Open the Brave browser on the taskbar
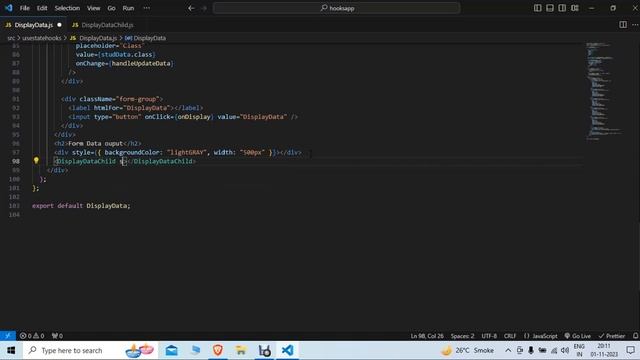Image resolution: width=640 pixels, height=360 pixels. (218, 350)
